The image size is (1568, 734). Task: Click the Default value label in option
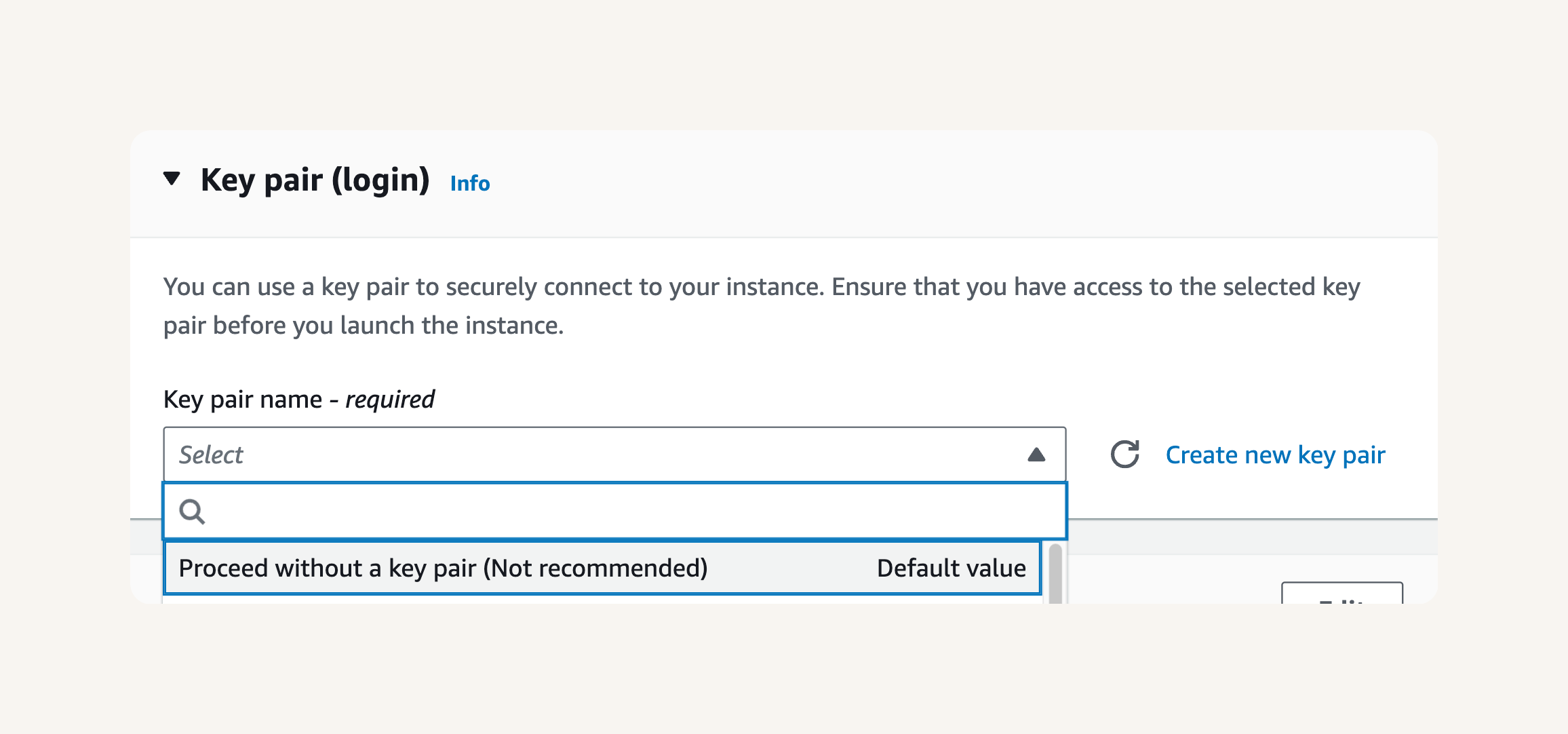[x=951, y=568]
